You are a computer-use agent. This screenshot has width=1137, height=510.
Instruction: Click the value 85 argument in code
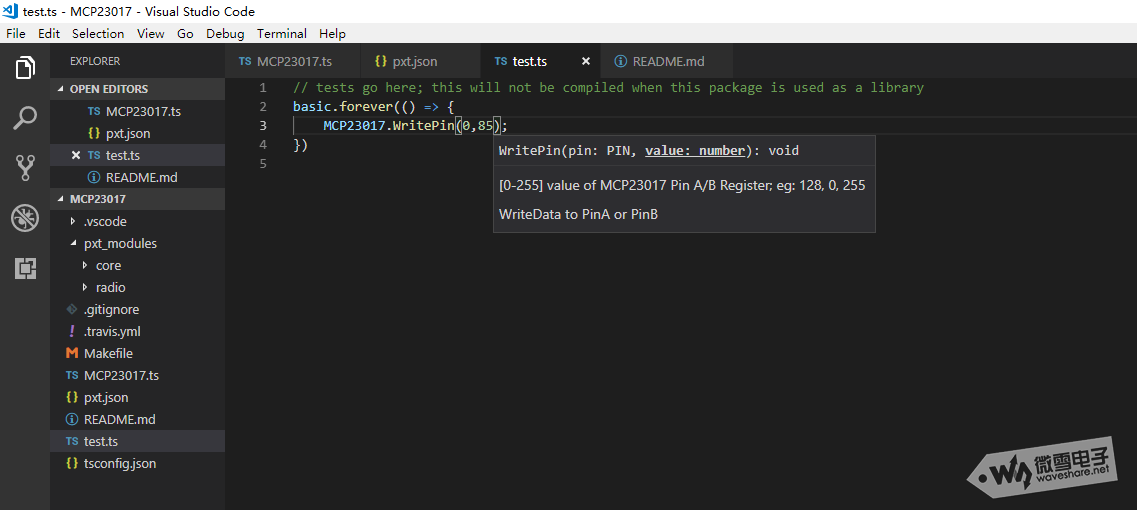pos(485,126)
